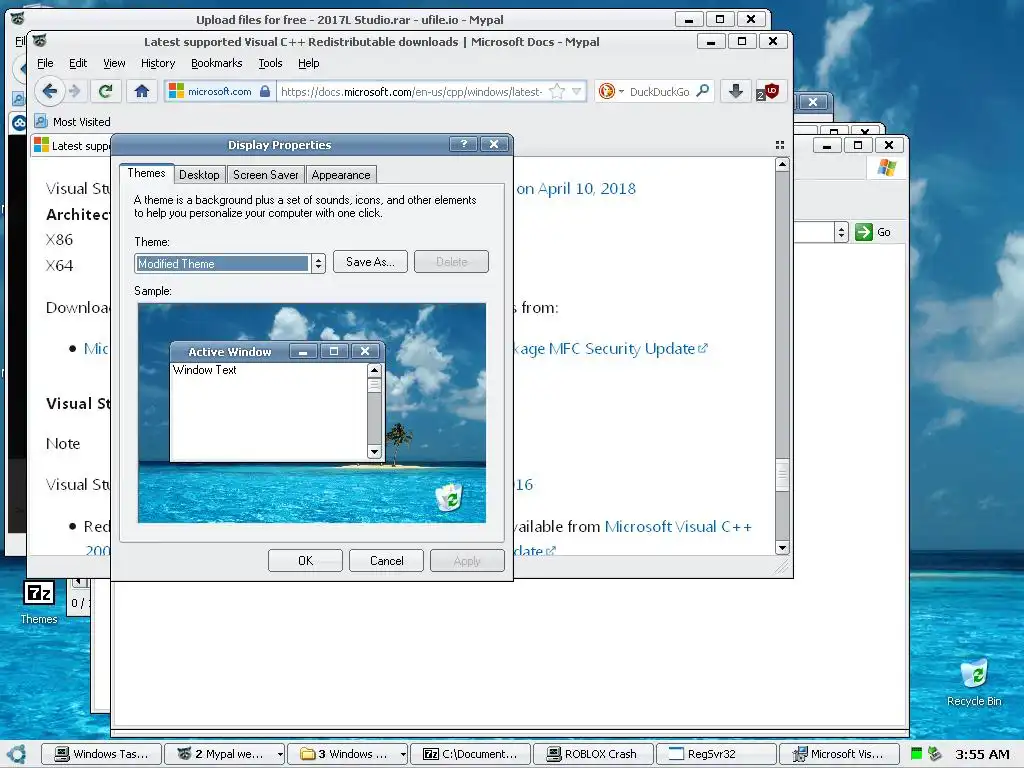Open the Tools menu
The height and width of the screenshot is (768, 1024).
pyautogui.click(x=270, y=63)
